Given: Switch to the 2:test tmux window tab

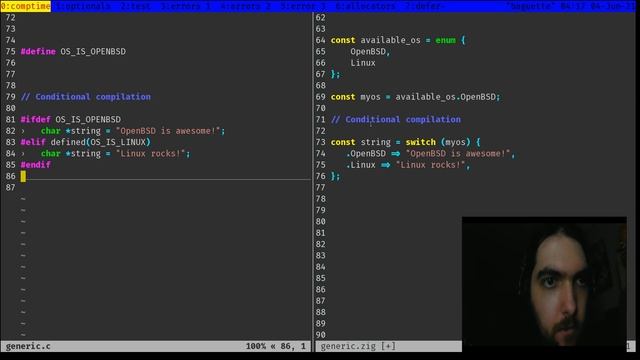Looking at the screenshot, I should [136, 6].
